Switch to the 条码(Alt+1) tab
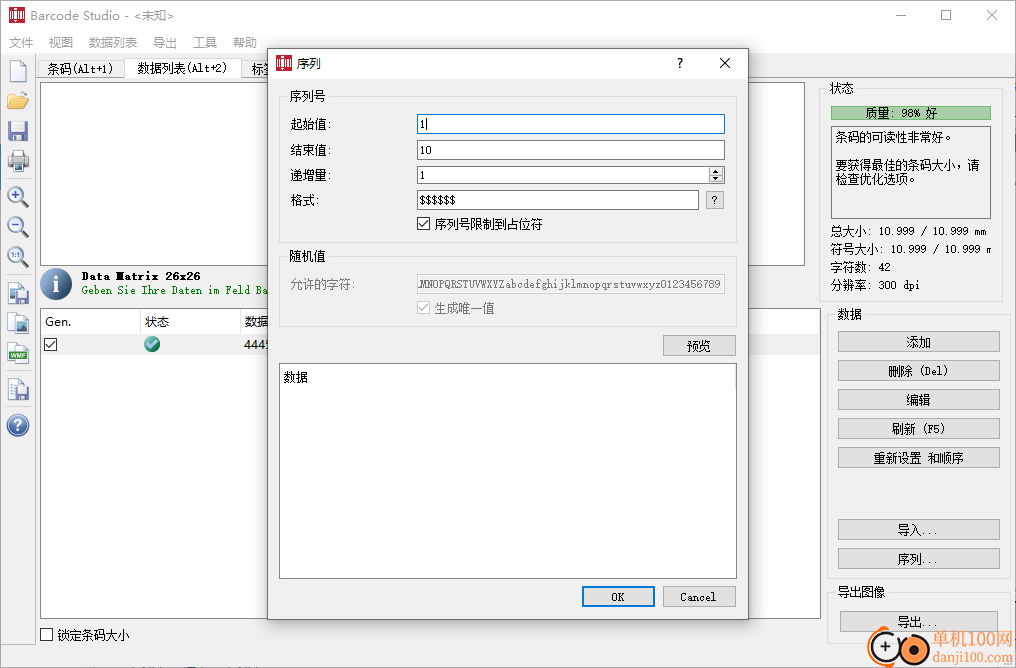Image resolution: width=1016 pixels, height=668 pixels. (80, 69)
